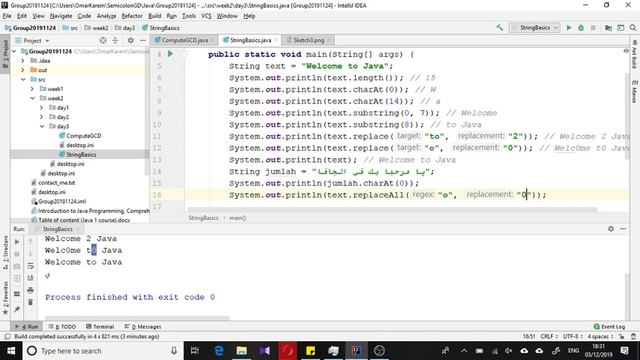Open the Build menu

[154, 16]
